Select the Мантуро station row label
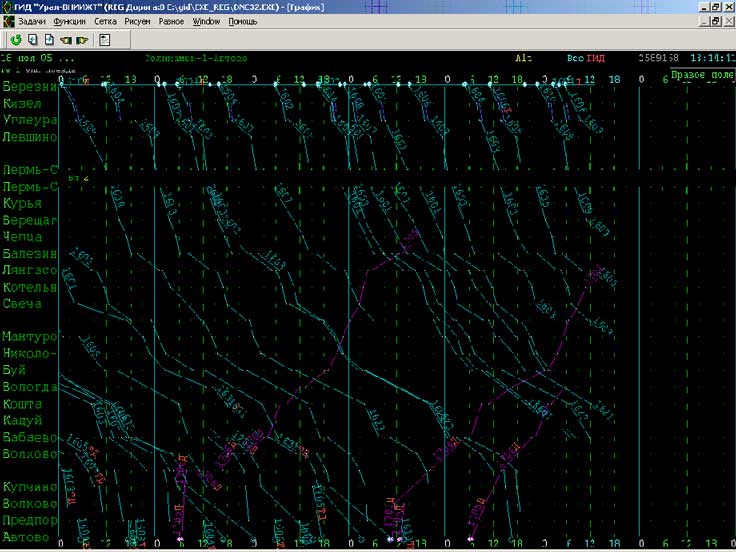The height and width of the screenshot is (552, 736). [30, 337]
